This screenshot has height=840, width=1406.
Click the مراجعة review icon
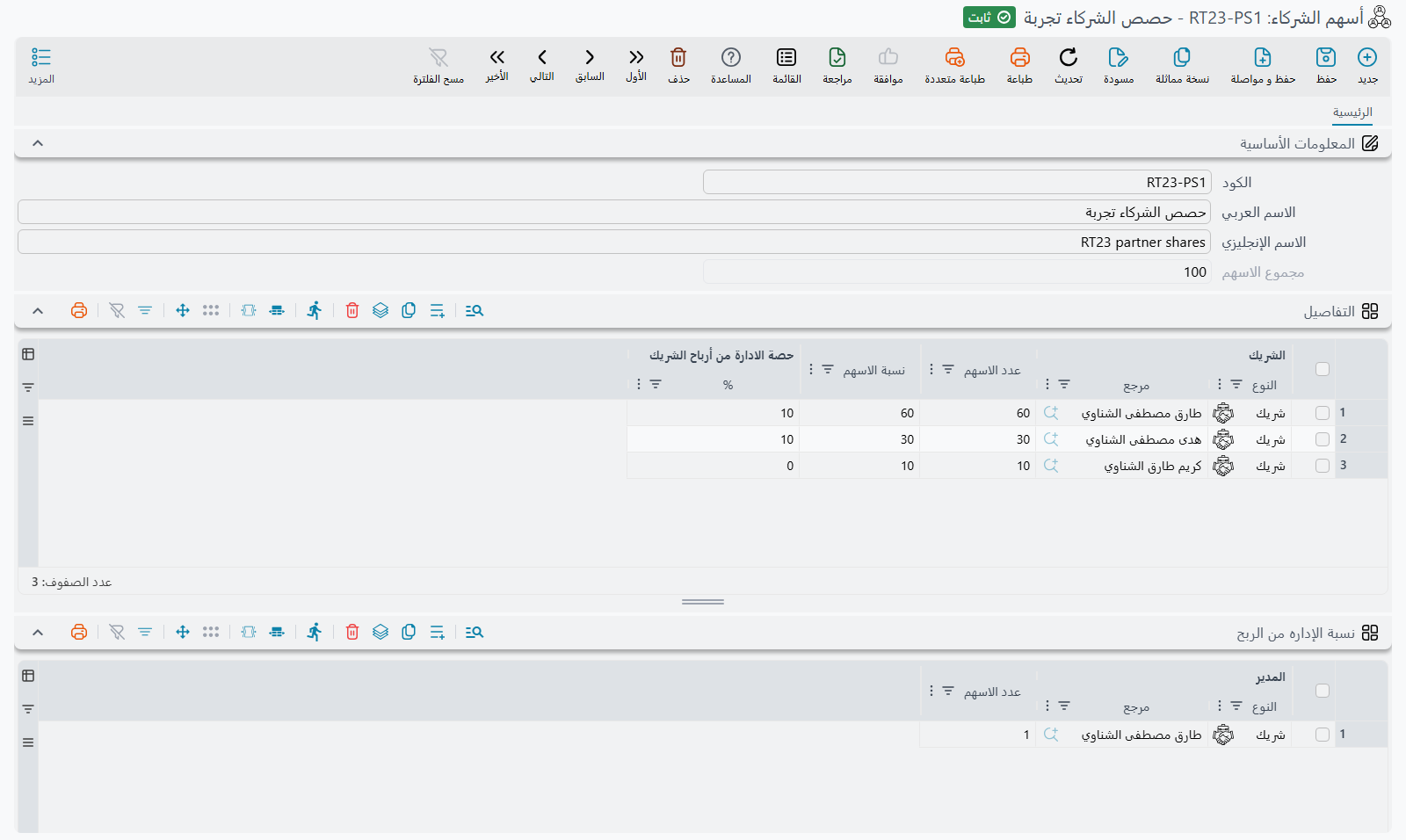pos(837,58)
